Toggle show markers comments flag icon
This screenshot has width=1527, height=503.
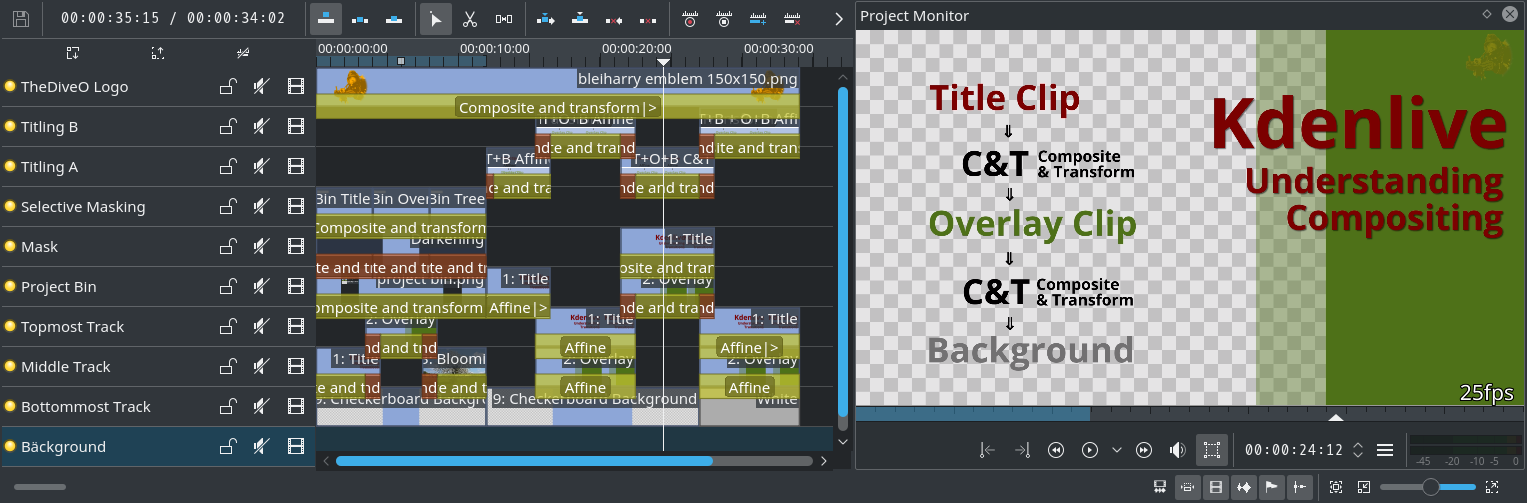(x=1272, y=487)
